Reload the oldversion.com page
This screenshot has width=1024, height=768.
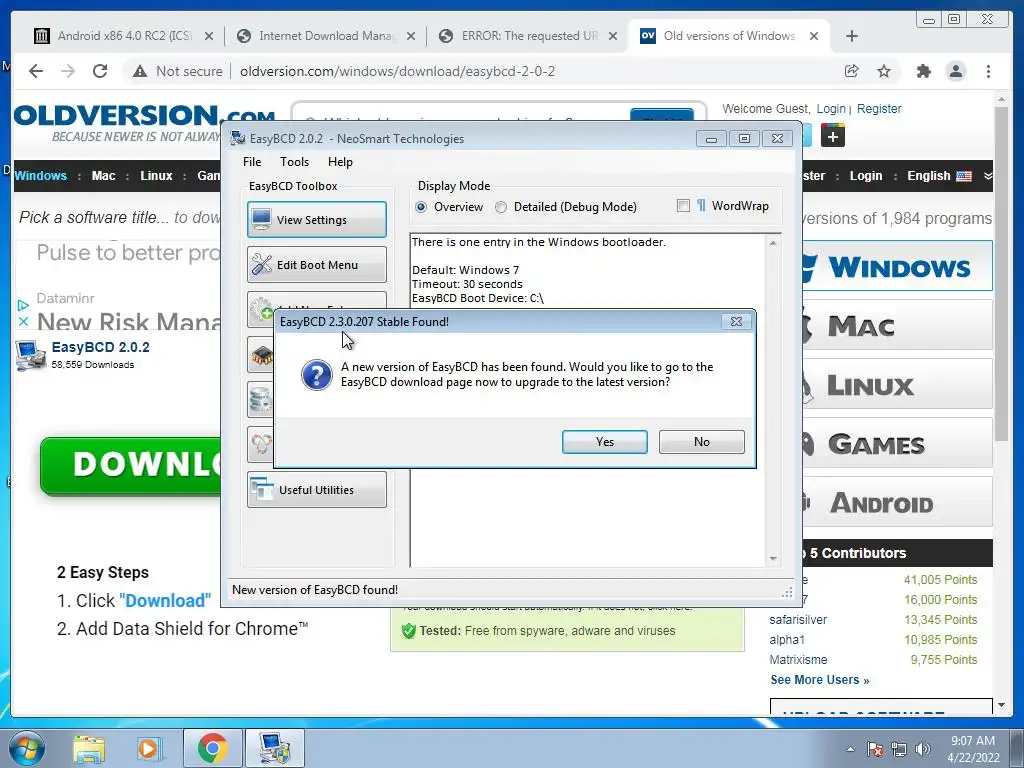[x=100, y=71]
